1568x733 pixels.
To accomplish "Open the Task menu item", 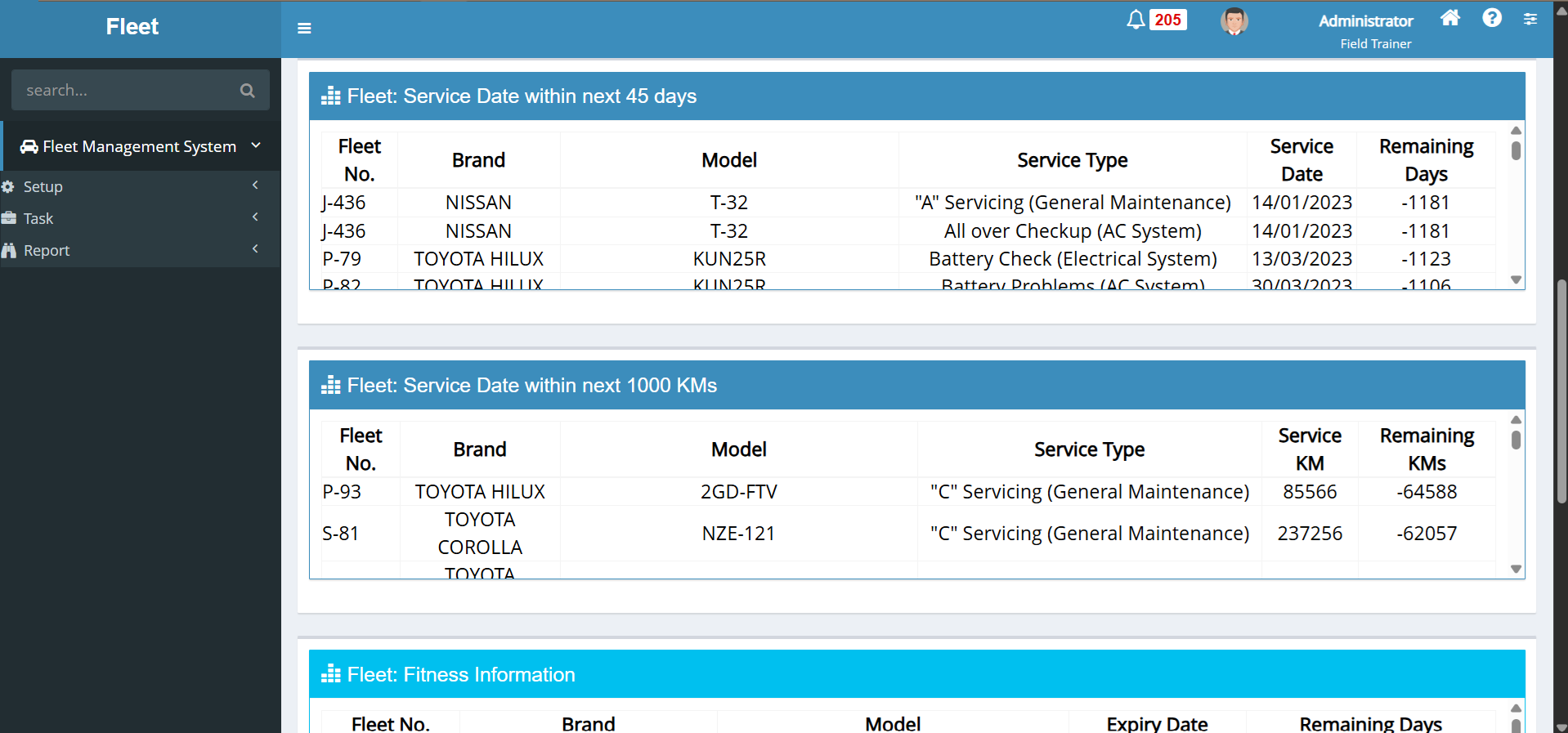I will 38,219.
